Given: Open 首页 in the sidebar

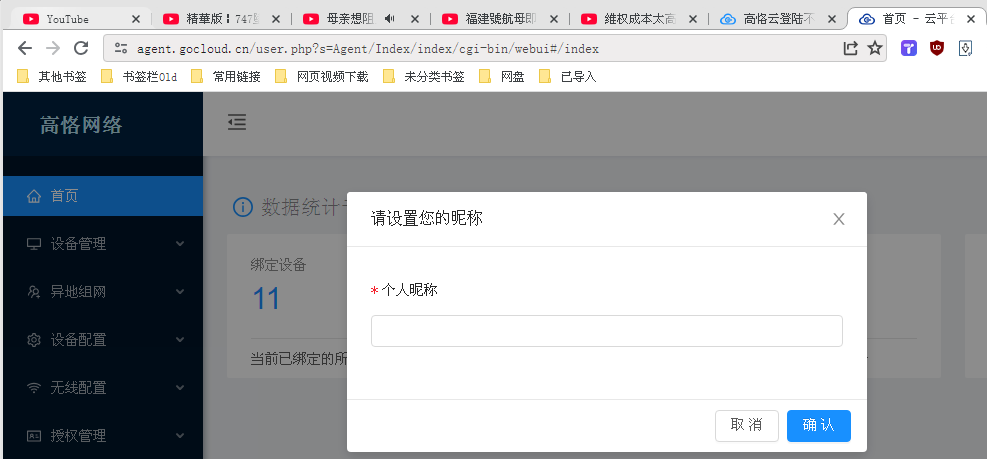Looking at the screenshot, I should tap(103, 196).
